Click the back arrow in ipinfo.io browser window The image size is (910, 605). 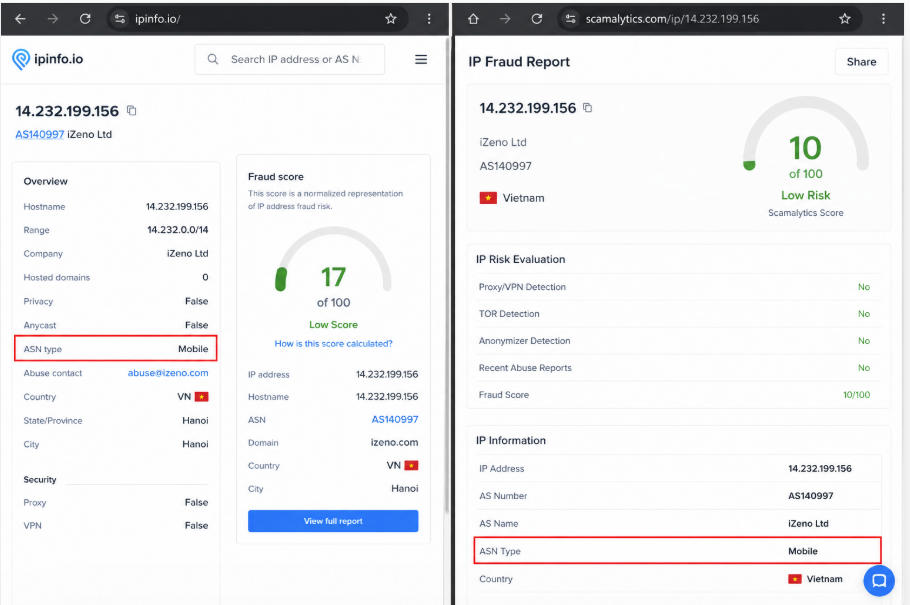coord(20,19)
